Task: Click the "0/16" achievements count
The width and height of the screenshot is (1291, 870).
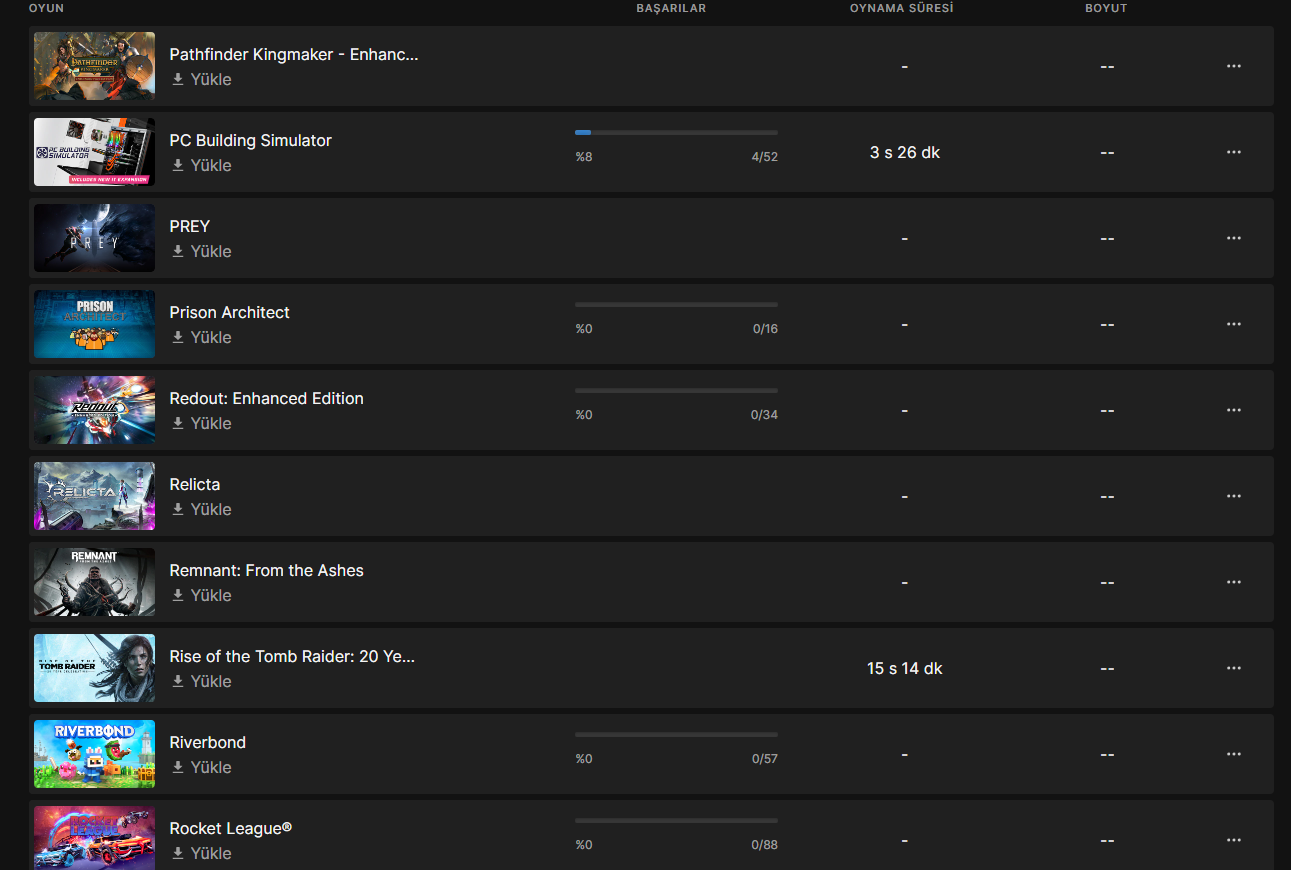Action: pyautogui.click(x=765, y=329)
